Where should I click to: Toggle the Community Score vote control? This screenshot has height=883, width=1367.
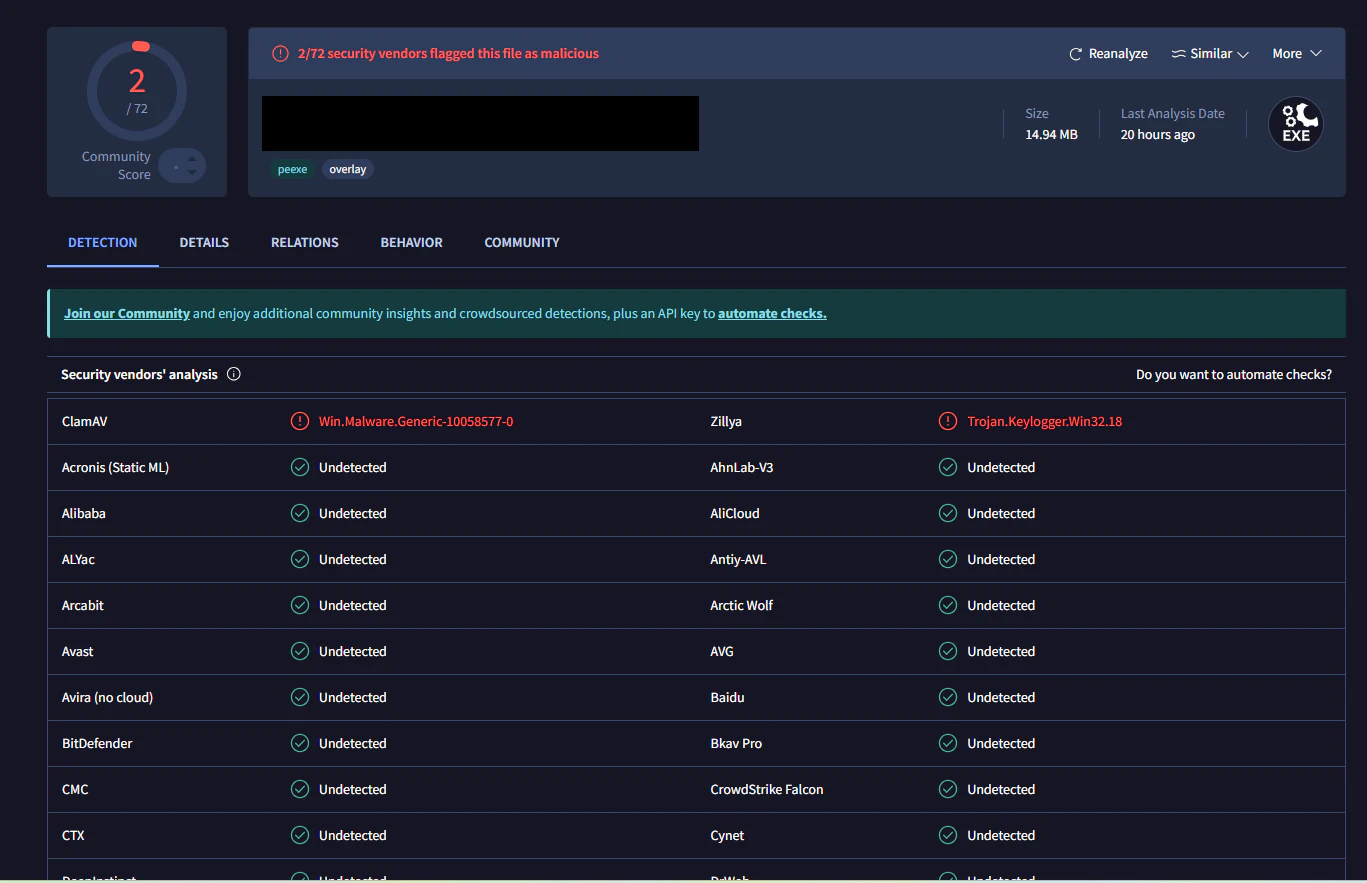coord(182,166)
